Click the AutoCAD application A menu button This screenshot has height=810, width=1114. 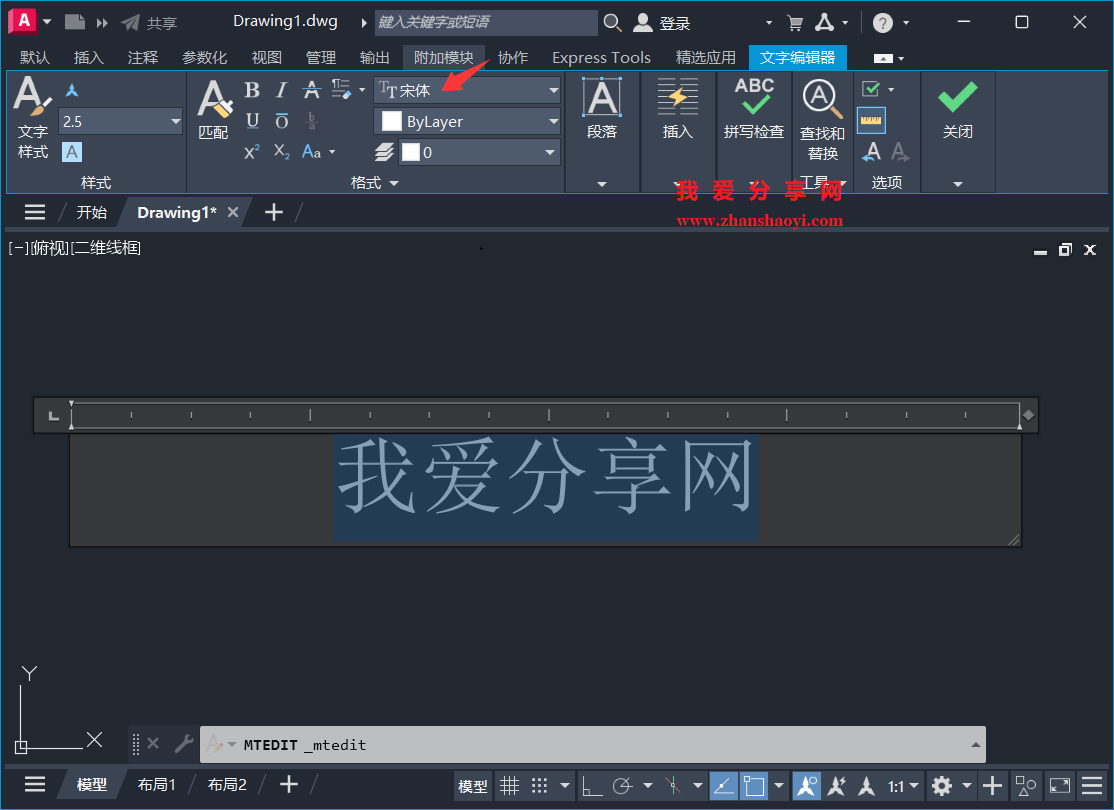(x=23, y=21)
